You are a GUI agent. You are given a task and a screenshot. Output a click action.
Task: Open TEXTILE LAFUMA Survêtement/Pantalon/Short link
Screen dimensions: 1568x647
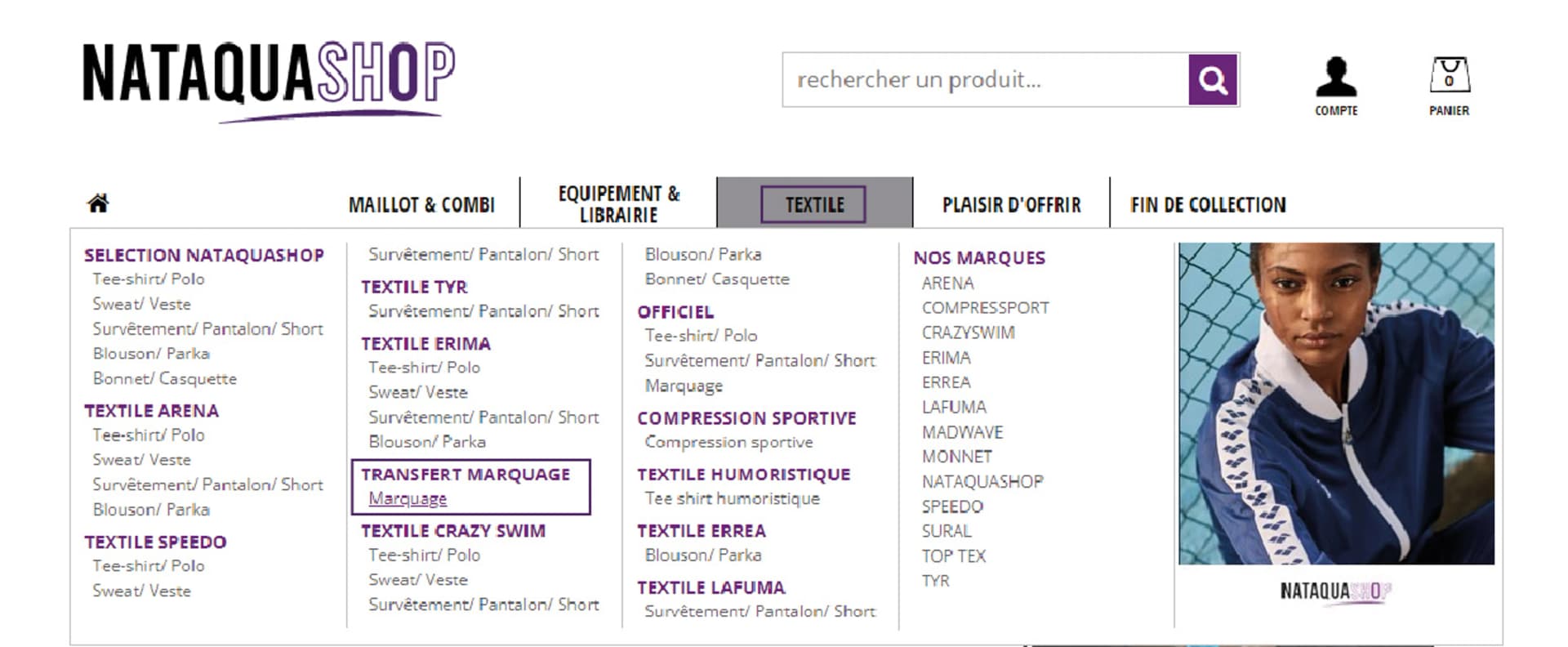759,611
